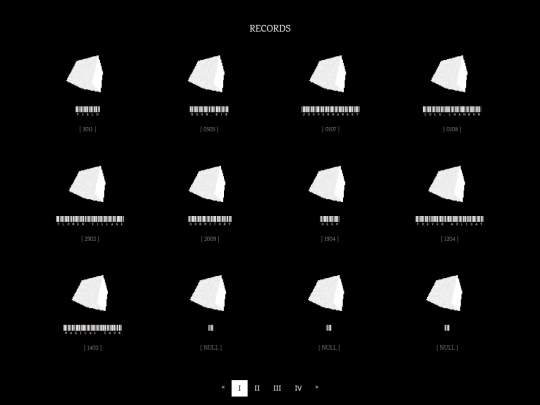Open the cube for record 2902
The height and width of the screenshot is (405, 540).
87,184
